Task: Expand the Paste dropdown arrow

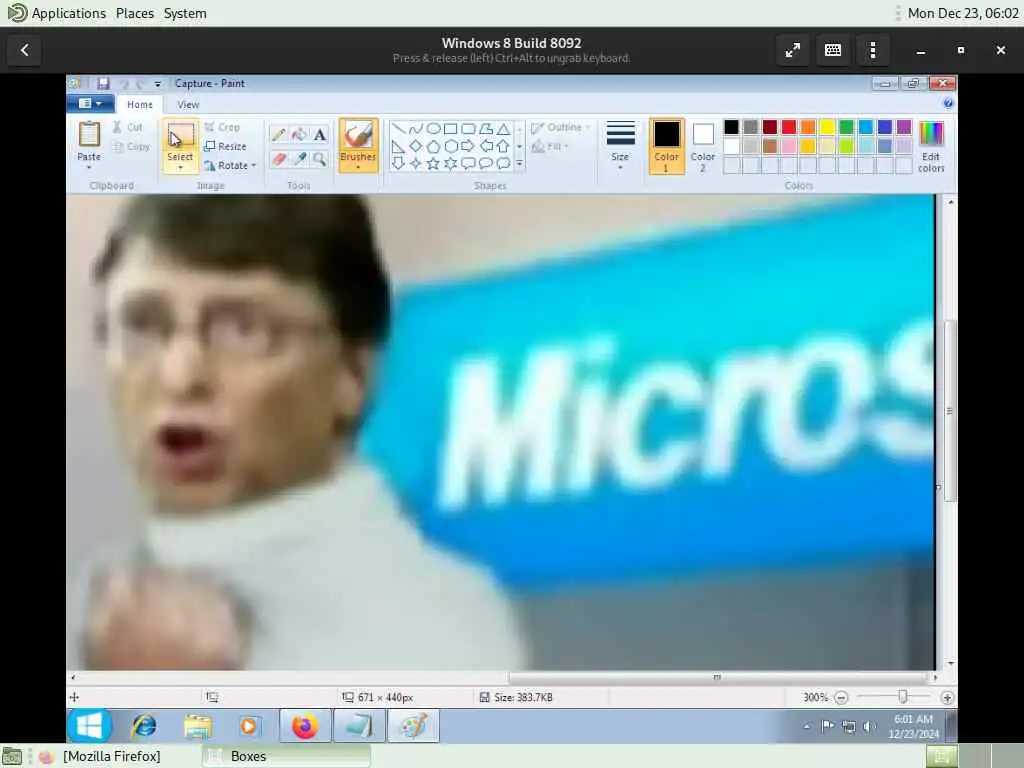Action: click(x=89, y=168)
